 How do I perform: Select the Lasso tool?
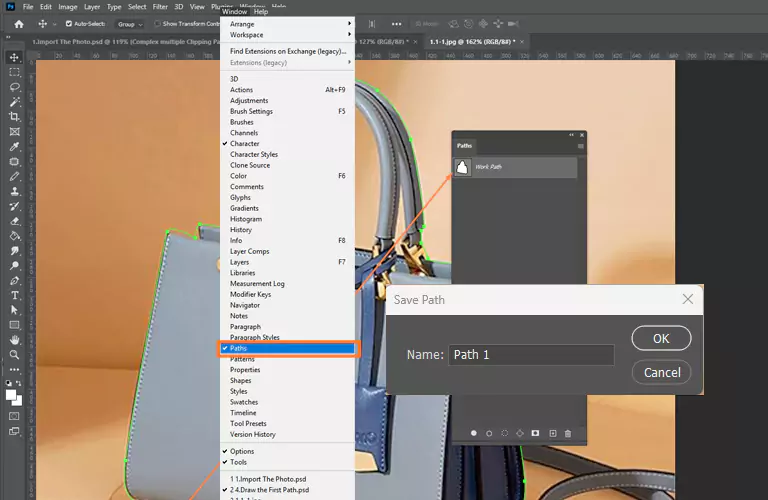tap(15, 87)
